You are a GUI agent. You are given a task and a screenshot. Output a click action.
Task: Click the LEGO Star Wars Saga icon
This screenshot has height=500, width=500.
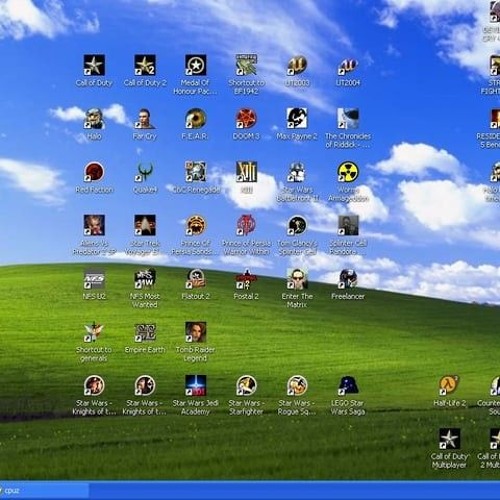coord(348,385)
